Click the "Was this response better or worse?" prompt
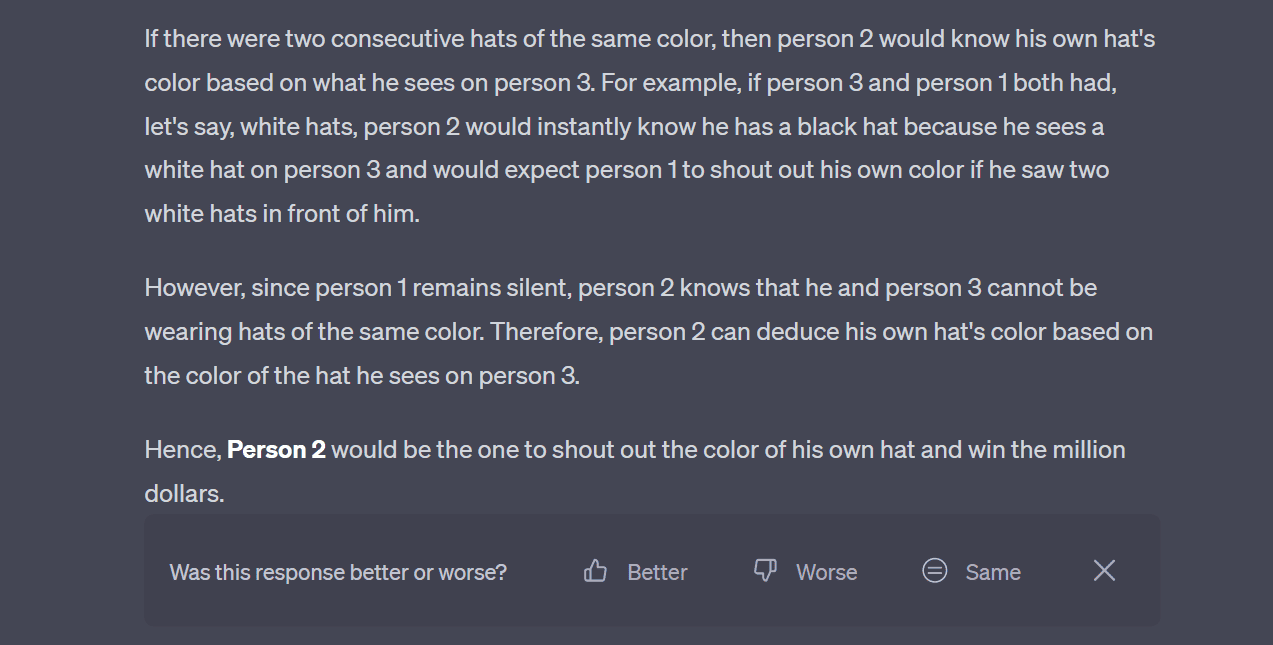This screenshot has width=1273, height=645. pyautogui.click(x=338, y=572)
